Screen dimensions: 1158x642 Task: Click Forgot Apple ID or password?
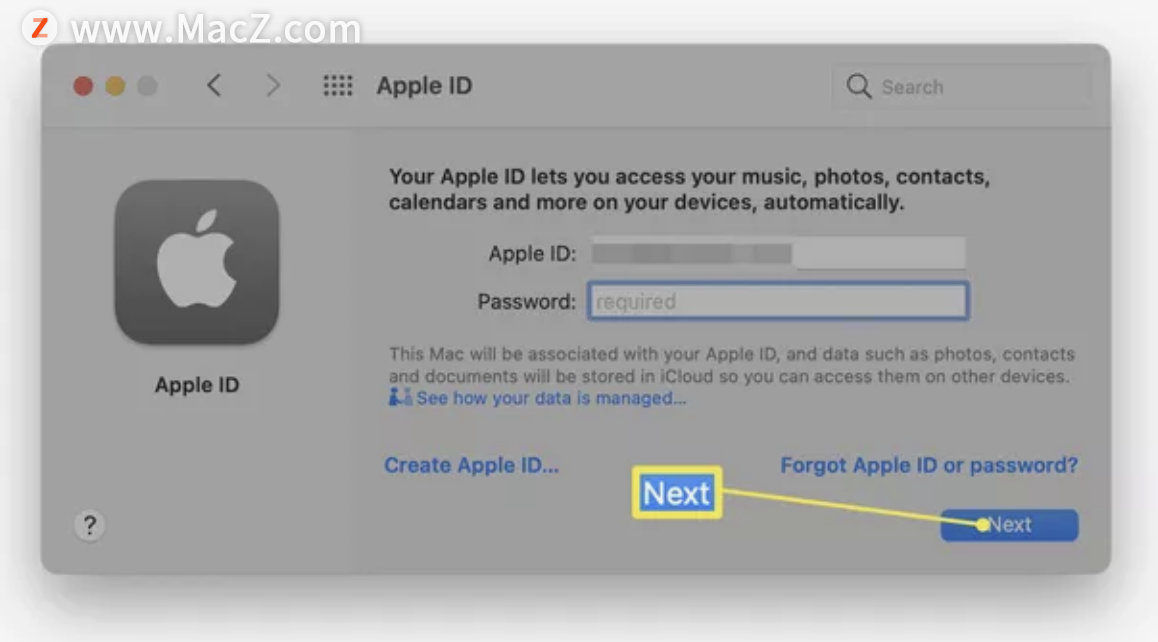point(929,465)
